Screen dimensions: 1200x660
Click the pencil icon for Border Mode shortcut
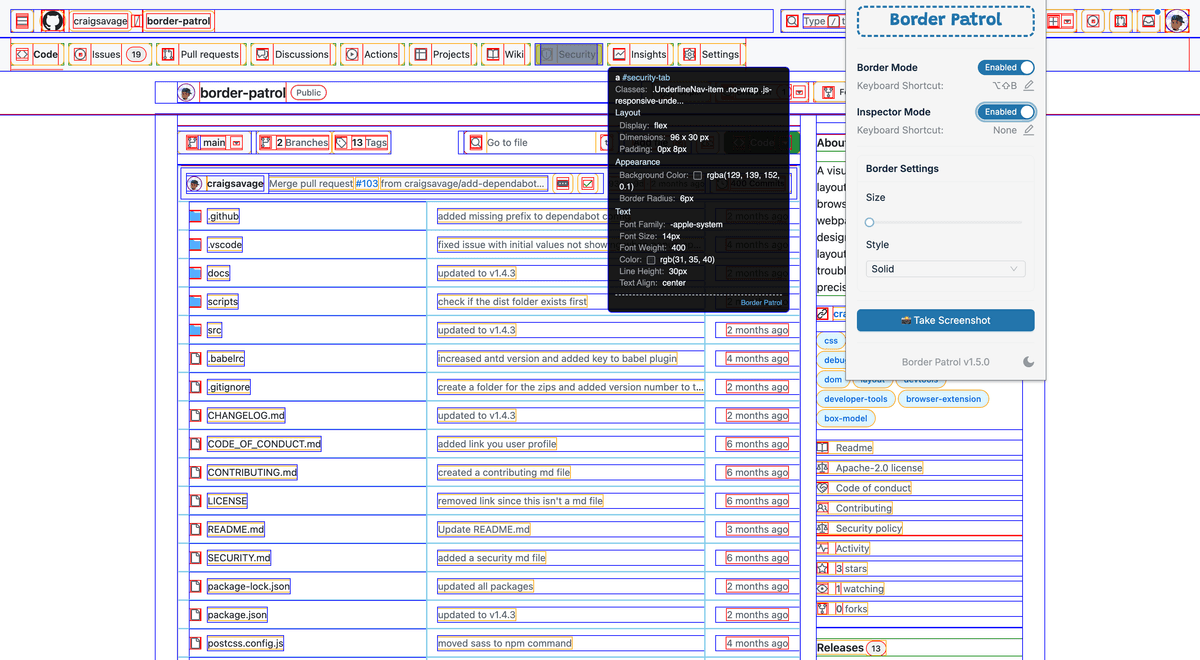[x=1028, y=86]
